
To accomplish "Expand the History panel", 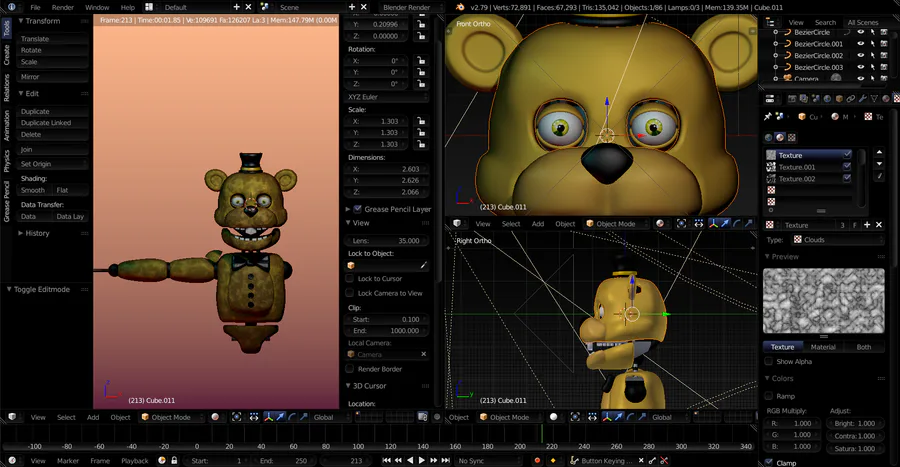I will click(21, 233).
